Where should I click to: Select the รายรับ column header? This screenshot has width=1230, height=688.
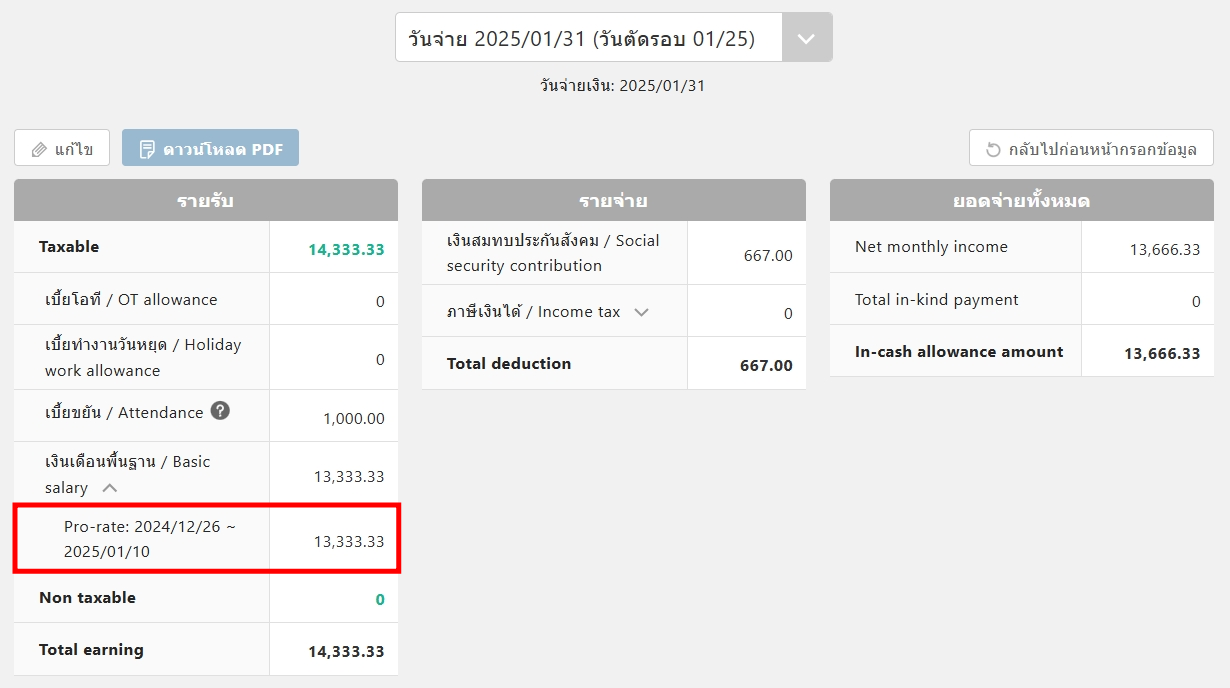click(x=205, y=200)
